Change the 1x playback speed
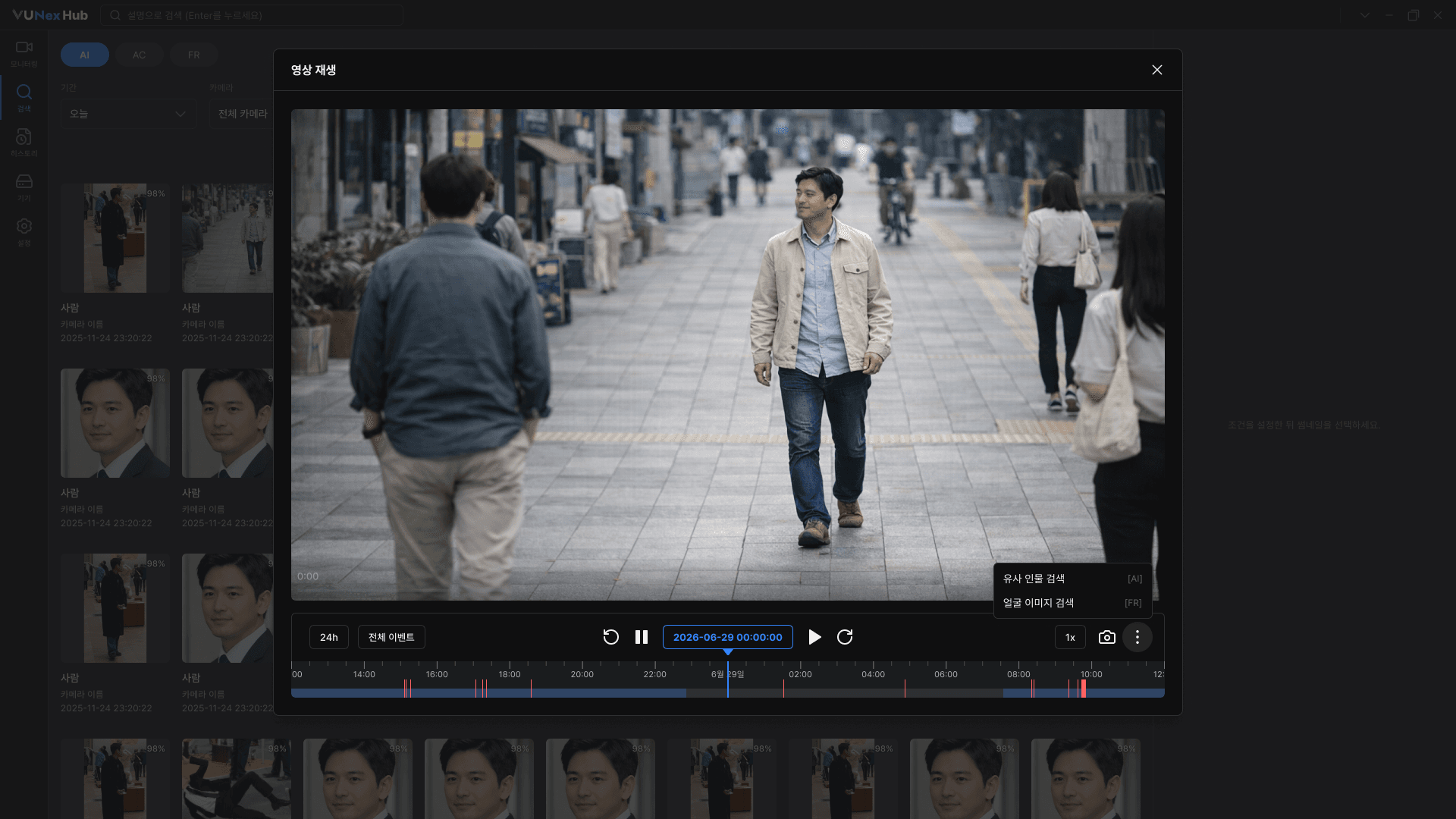This screenshot has width=1456, height=819. pyautogui.click(x=1070, y=637)
